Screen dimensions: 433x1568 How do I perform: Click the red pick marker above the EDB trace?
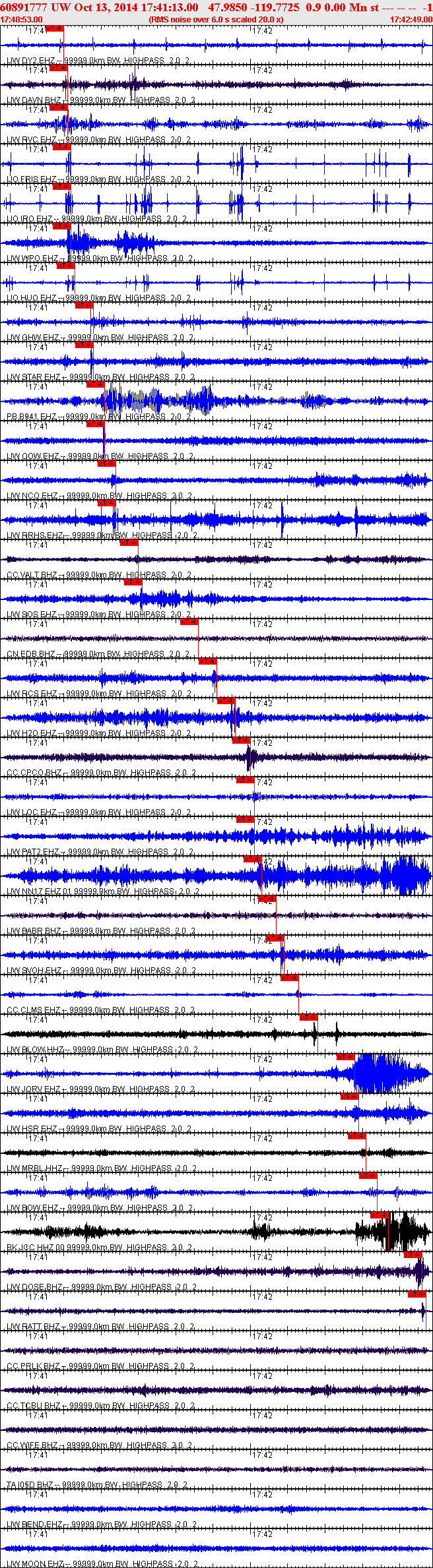pos(189,622)
